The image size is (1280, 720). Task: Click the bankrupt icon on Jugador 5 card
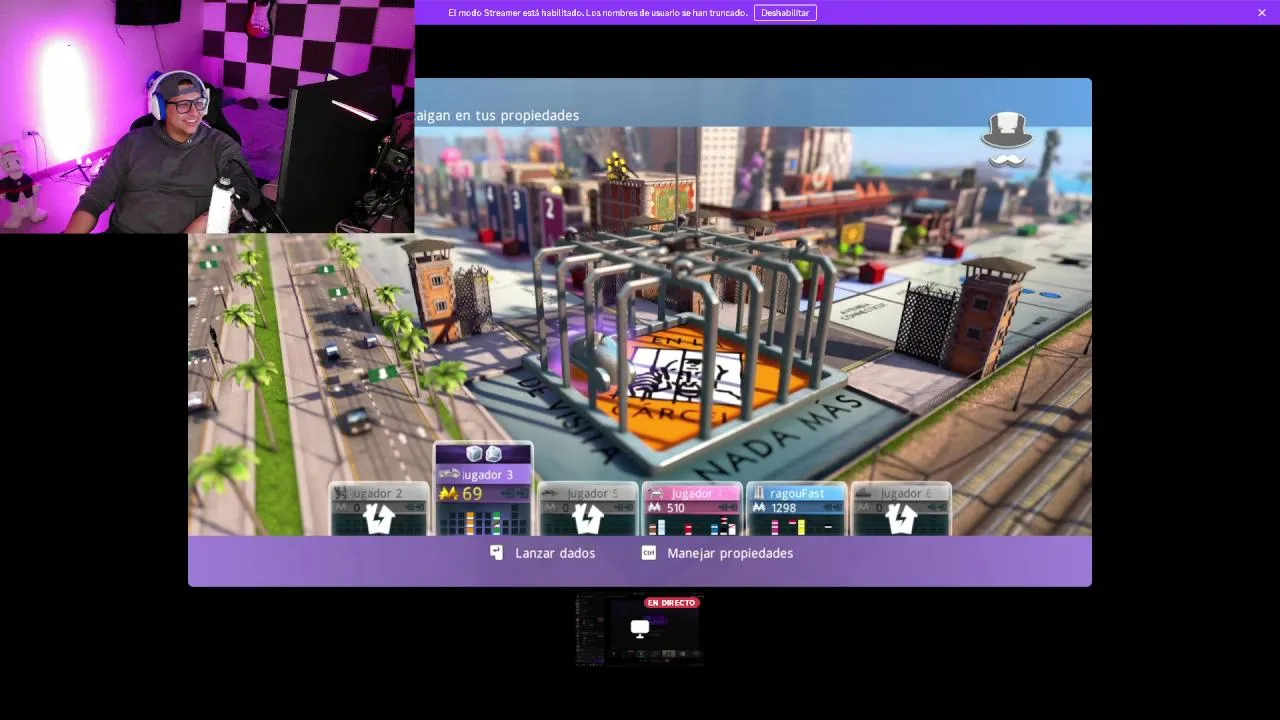[587, 518]
